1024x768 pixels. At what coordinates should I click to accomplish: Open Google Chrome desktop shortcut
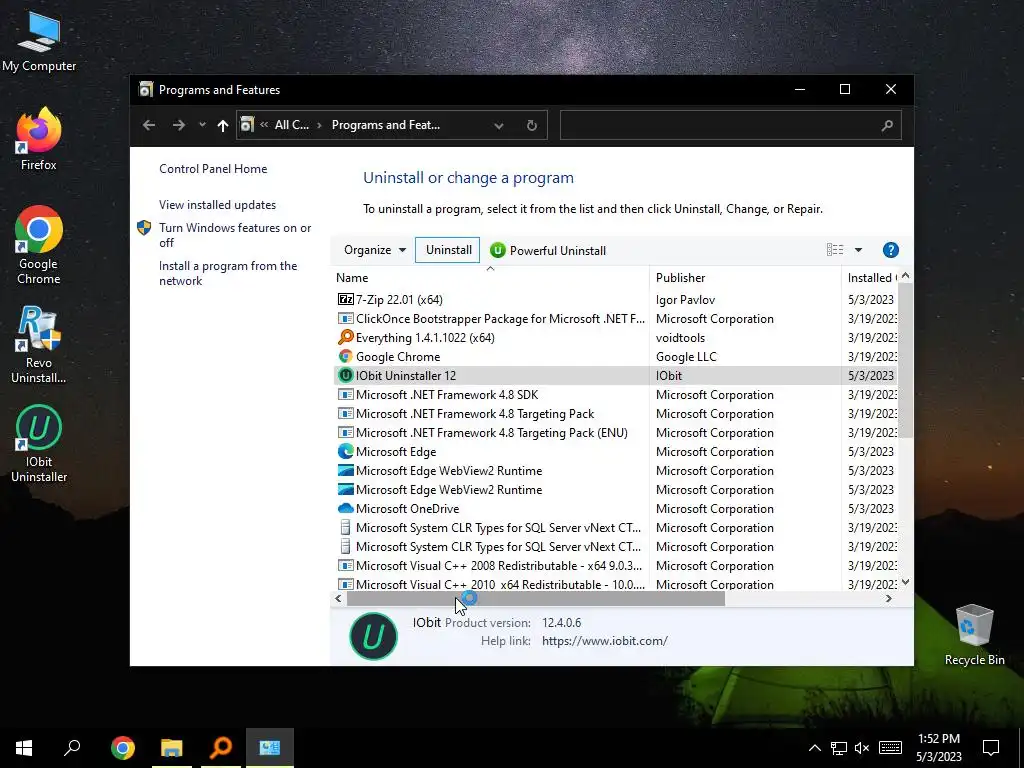point(39,245)
